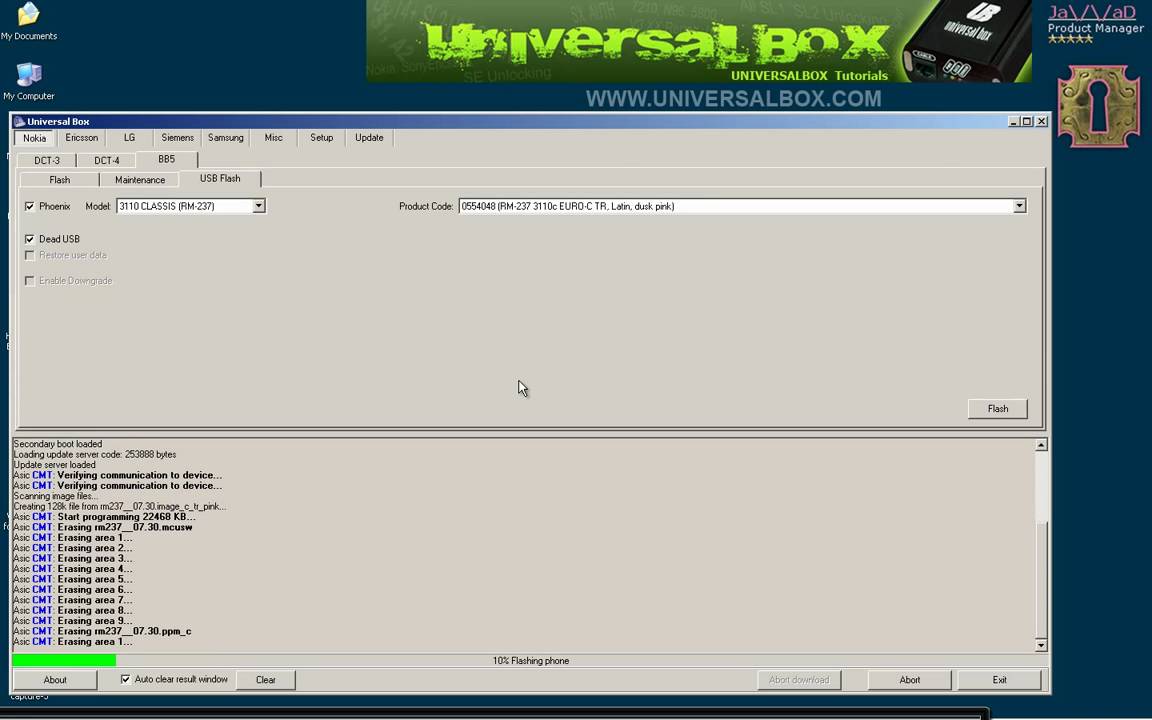Click the About button
This screenshot has height=720, width=1152.
pos(55,680)
